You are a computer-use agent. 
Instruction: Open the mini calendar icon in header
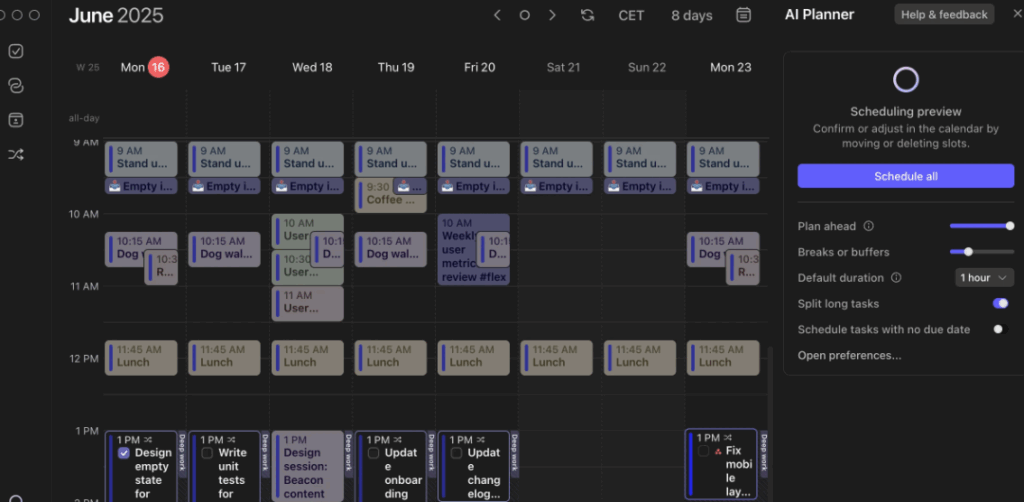tap(743, 15)
